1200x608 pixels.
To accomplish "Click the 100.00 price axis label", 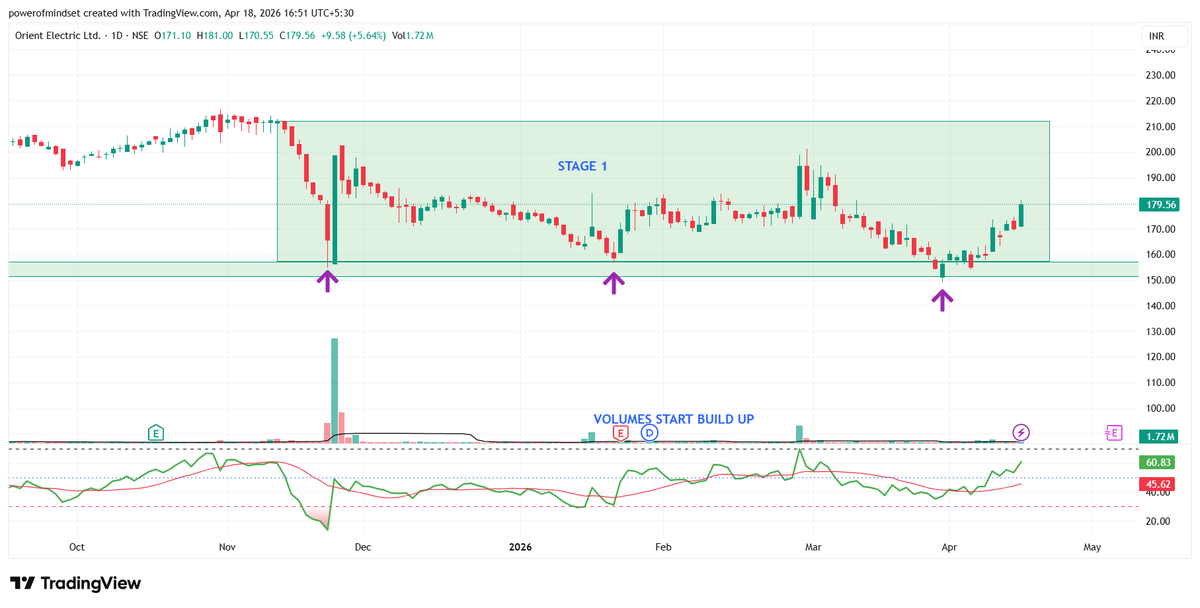I will 1159,408.
